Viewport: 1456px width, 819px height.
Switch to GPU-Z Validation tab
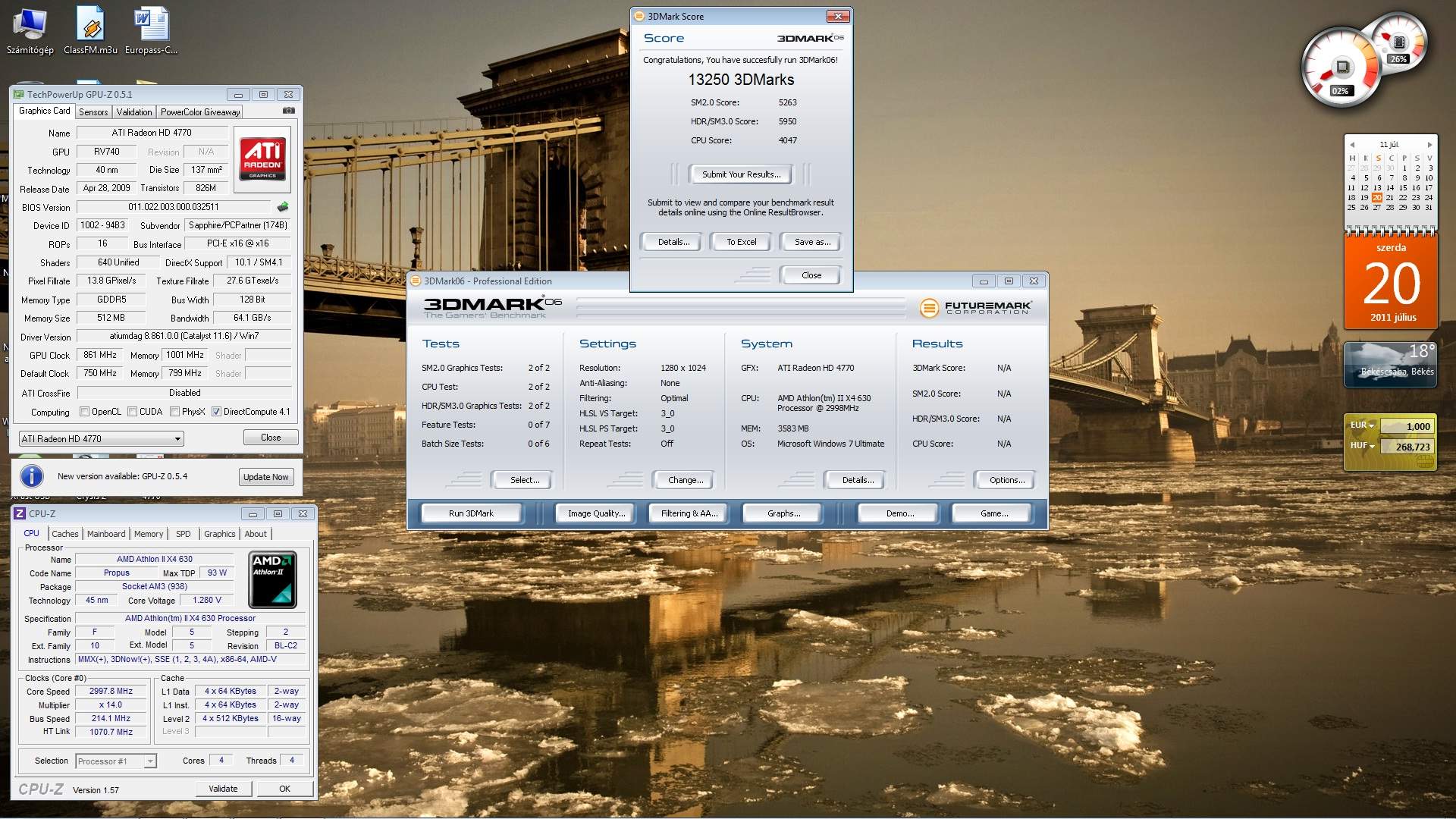coord(134,112)
